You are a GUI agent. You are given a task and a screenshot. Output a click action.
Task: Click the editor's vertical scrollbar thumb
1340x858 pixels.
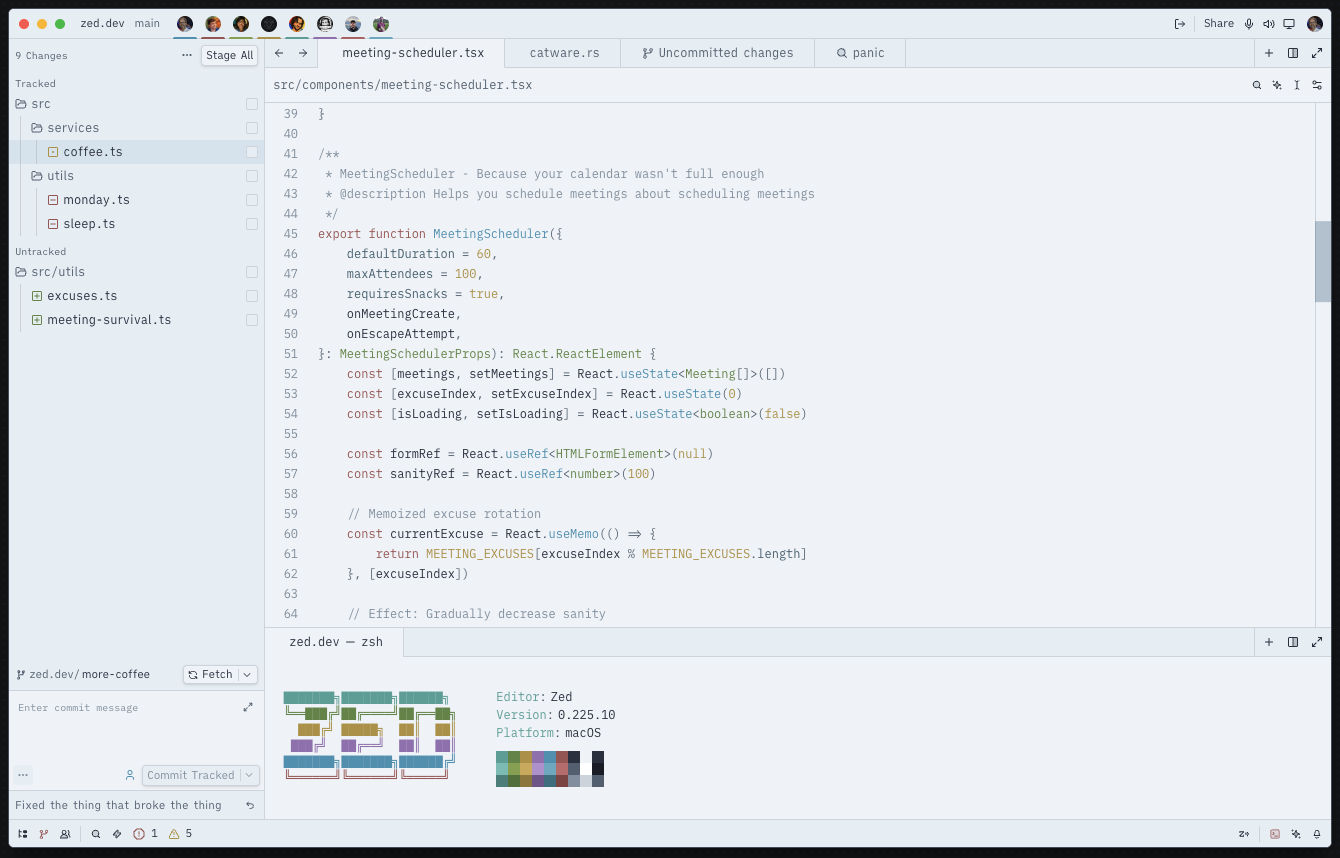point(1323,261)
